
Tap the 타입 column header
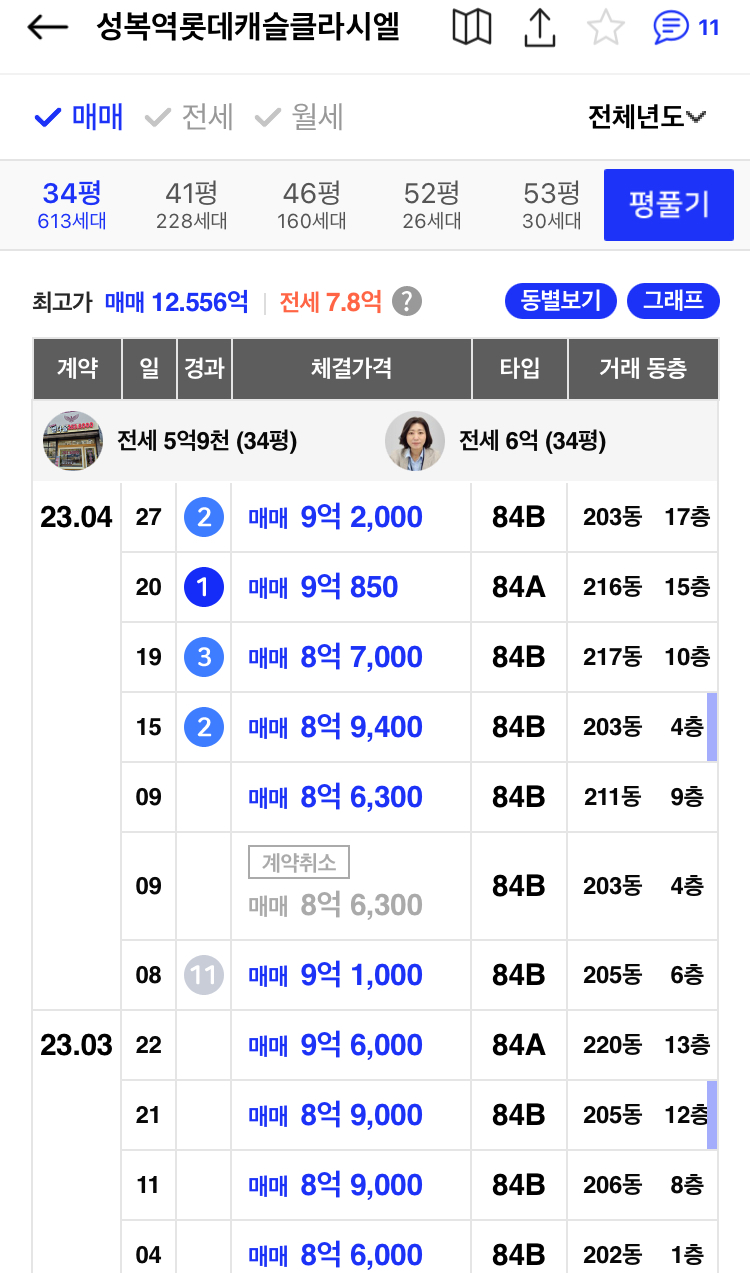pos(520,369)
